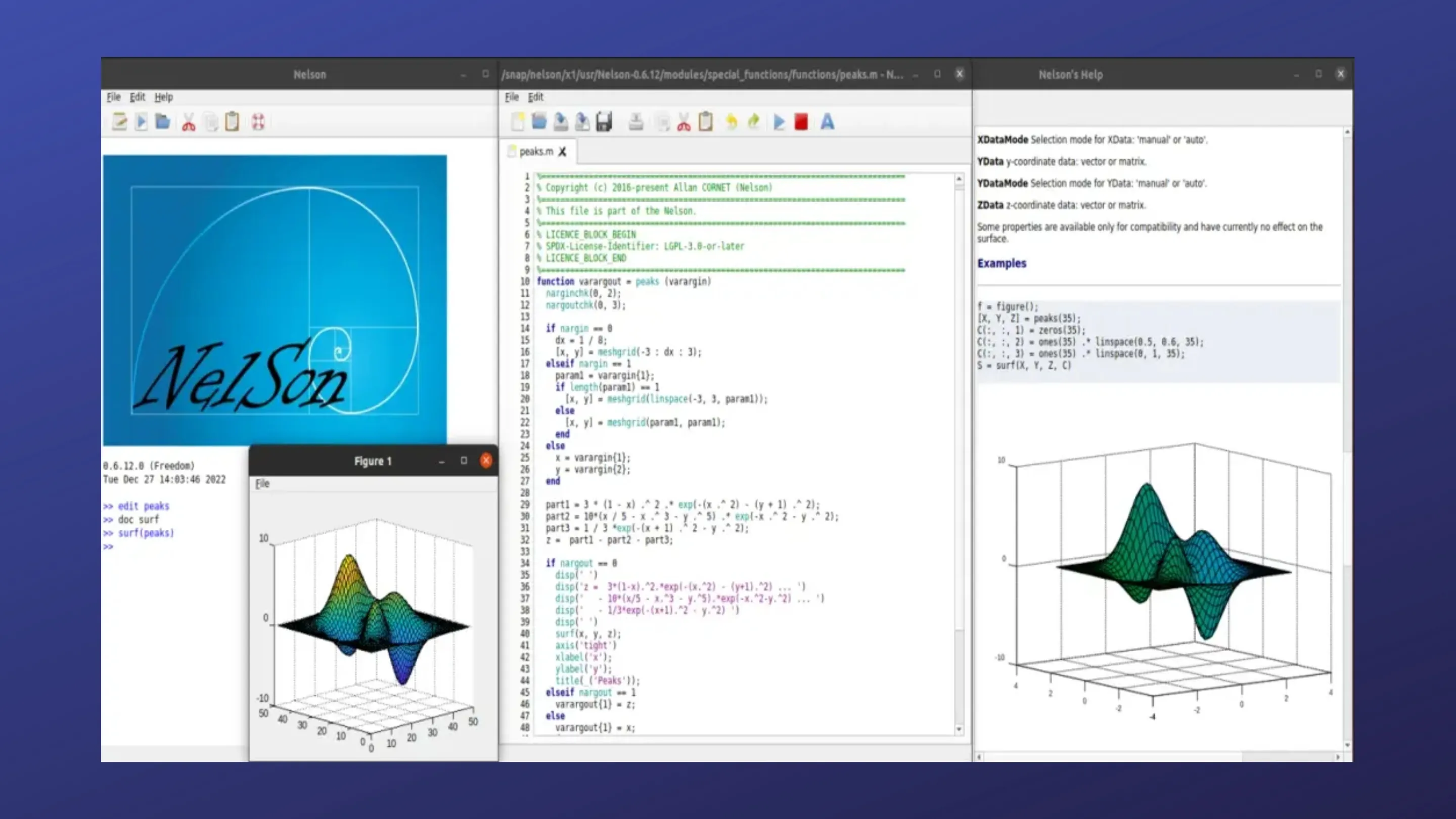Open the File menu in Figure 1 window
Screen dimensions: 1456x819
point(262,483)
